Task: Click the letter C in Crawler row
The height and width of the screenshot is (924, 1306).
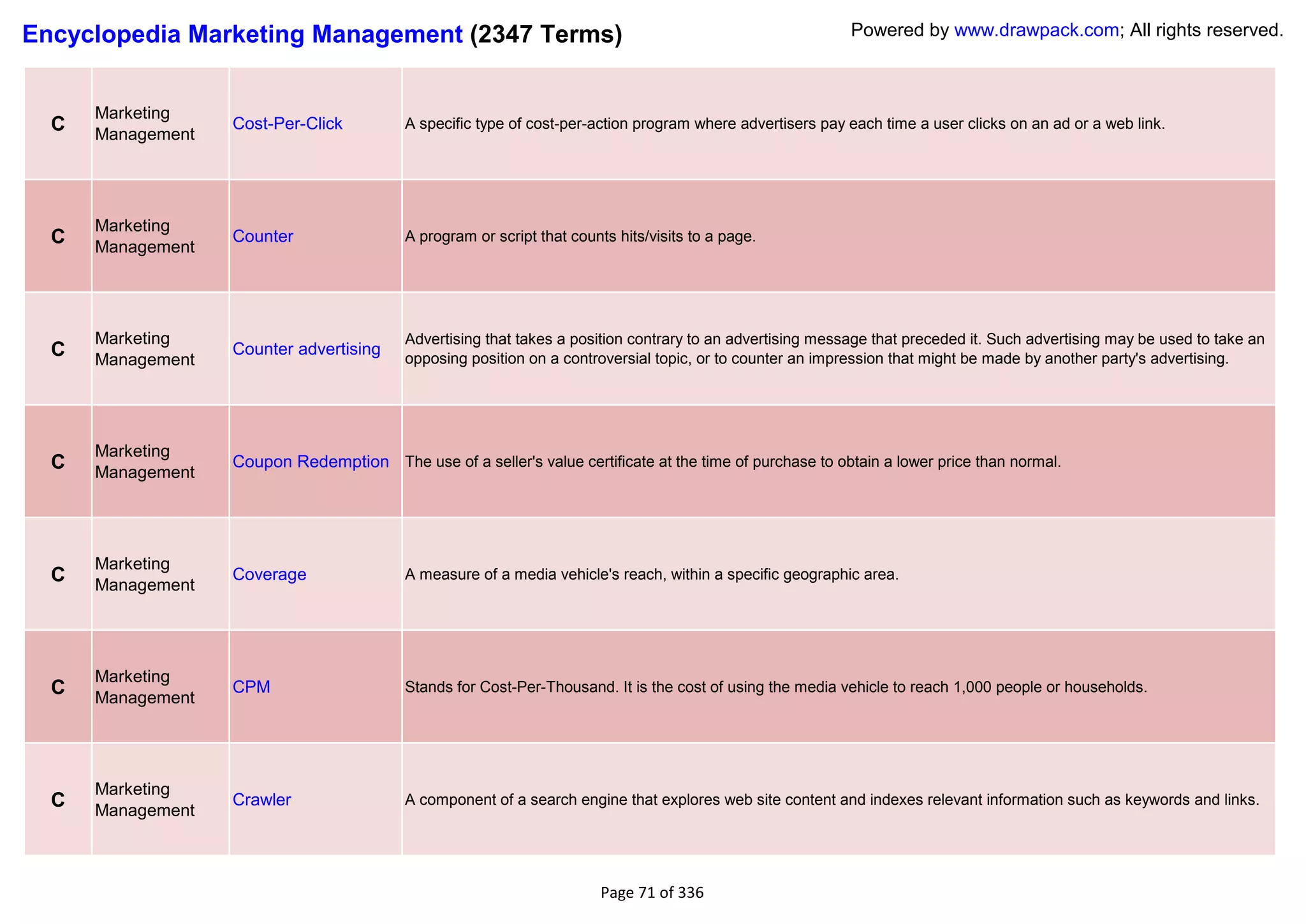Action: coord(58,800)
